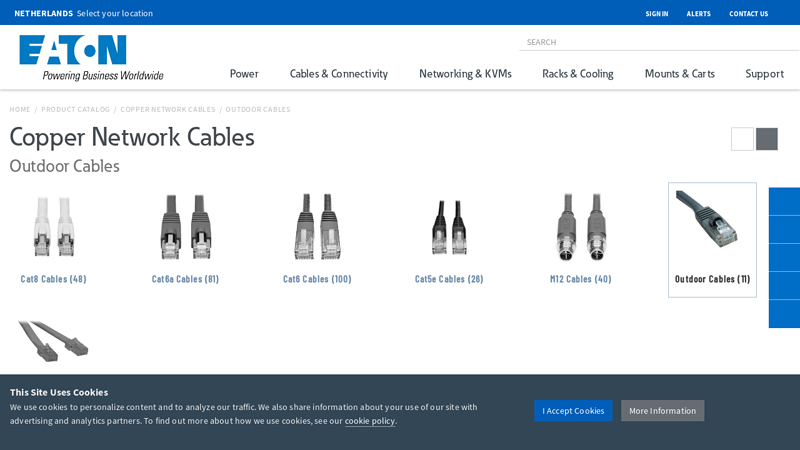800x450 pixels.
Task: Click the Cat6a Cables (81) link
Action: (185, 279)
